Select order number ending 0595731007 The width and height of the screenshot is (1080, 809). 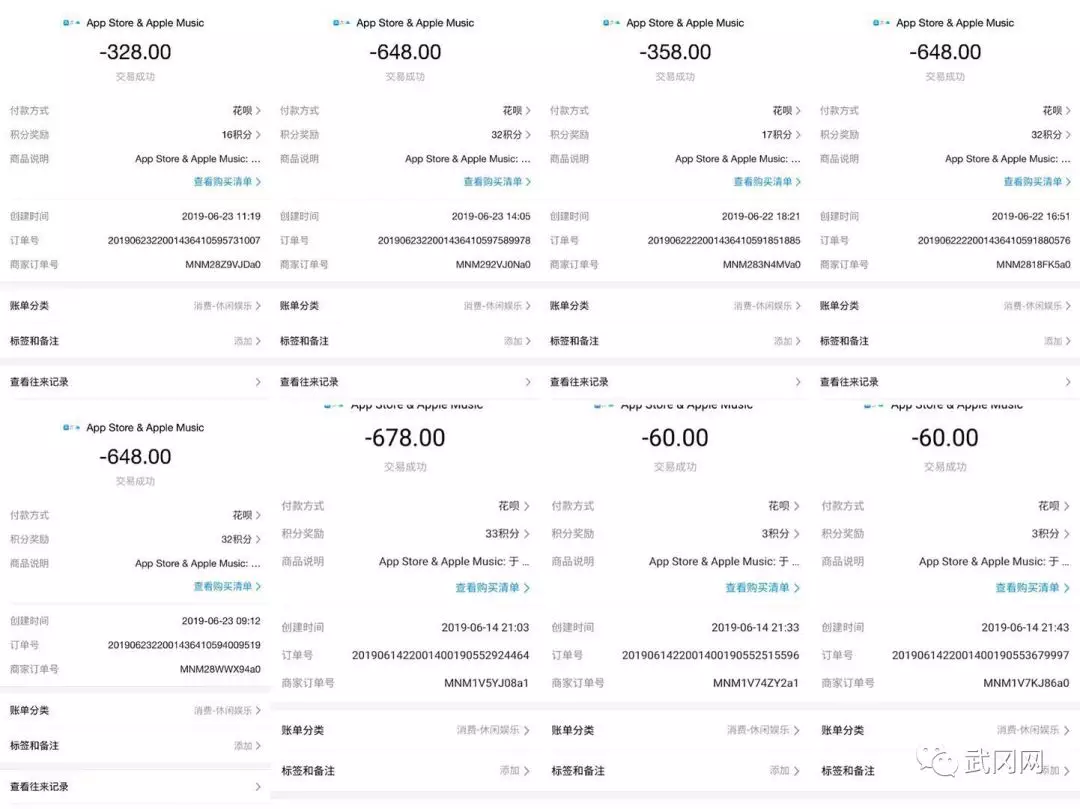tap(184, 240)
